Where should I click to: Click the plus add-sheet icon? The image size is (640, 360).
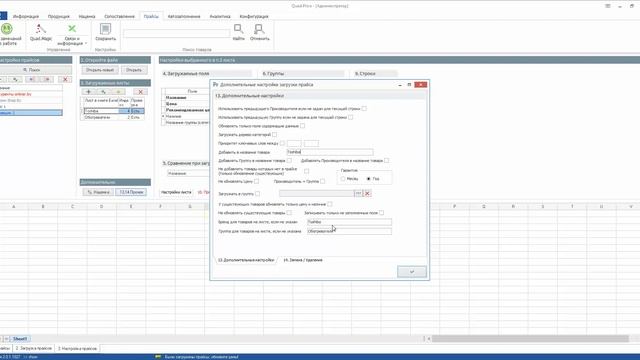click(x=88, y=92)
